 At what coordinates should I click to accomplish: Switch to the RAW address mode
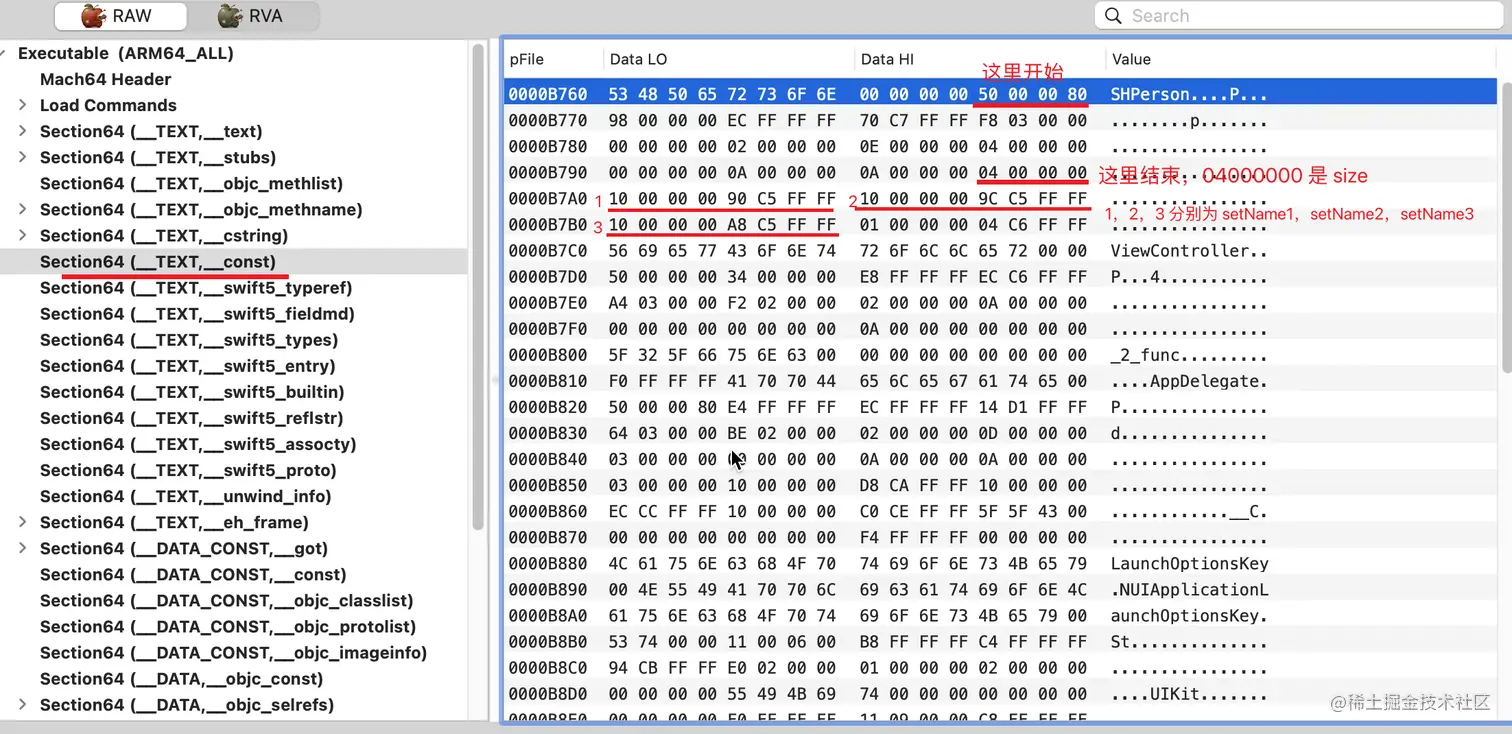coord(120,16)
